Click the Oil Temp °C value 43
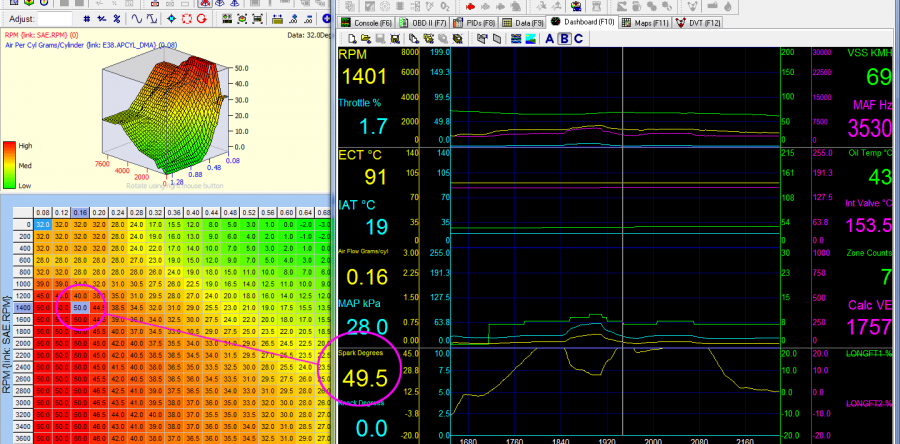 (x=880, y=177)
